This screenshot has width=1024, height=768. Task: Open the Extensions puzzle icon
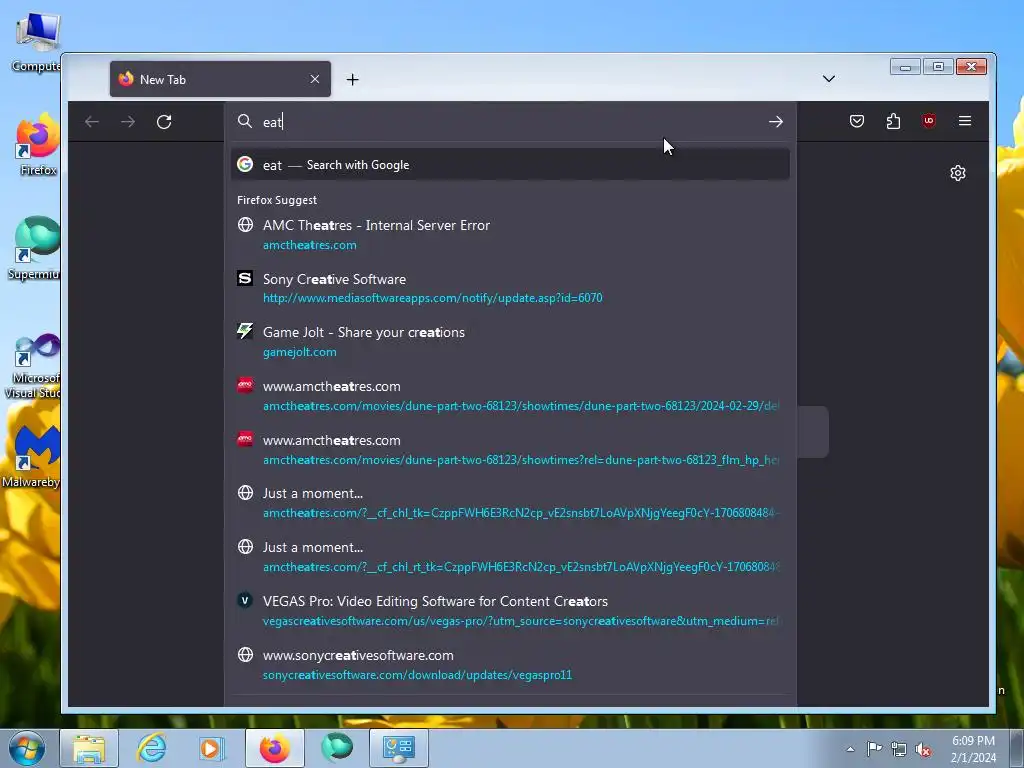[893, 121]
